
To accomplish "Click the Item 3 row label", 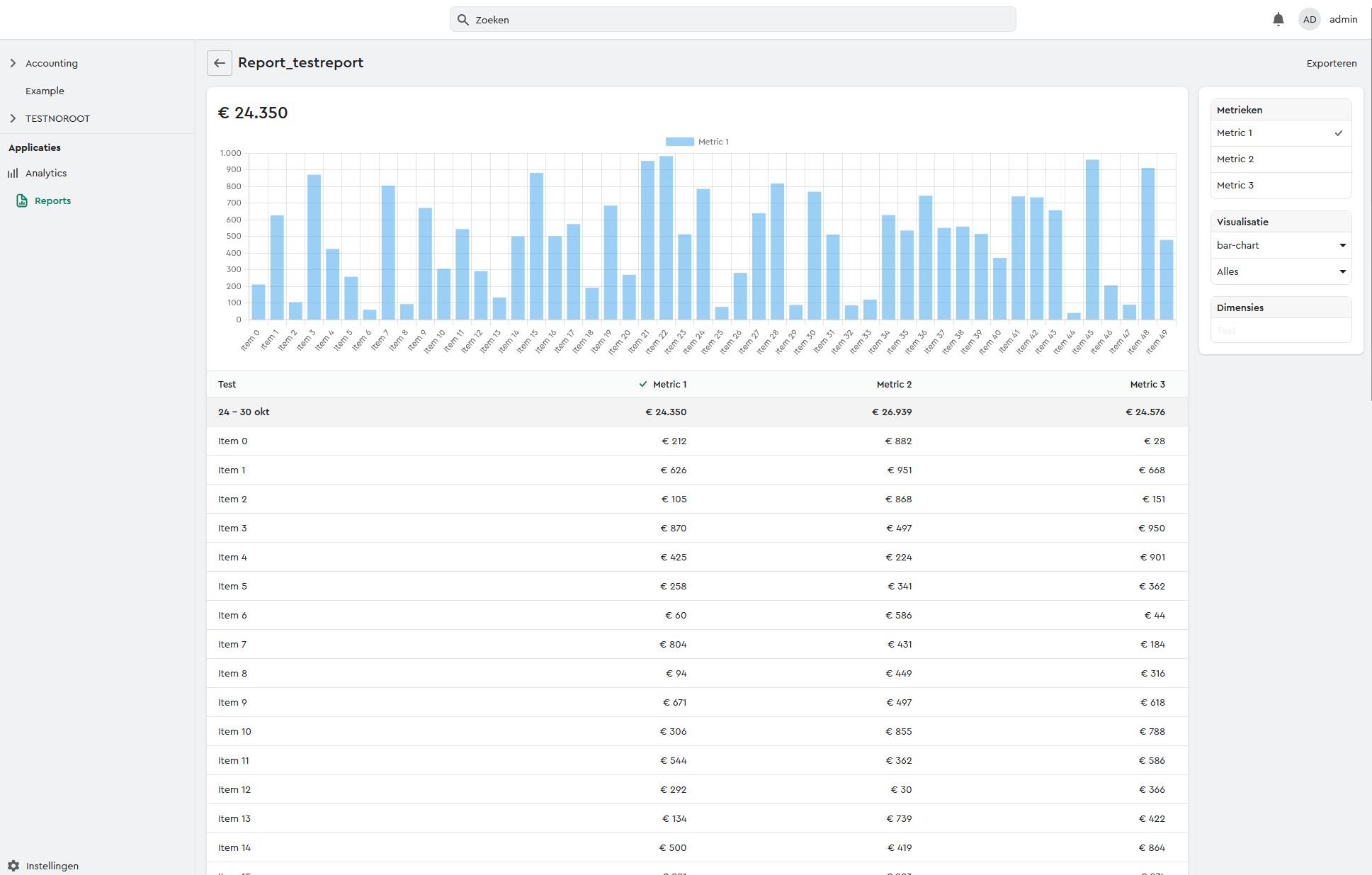I will click(x=232, y=528).
